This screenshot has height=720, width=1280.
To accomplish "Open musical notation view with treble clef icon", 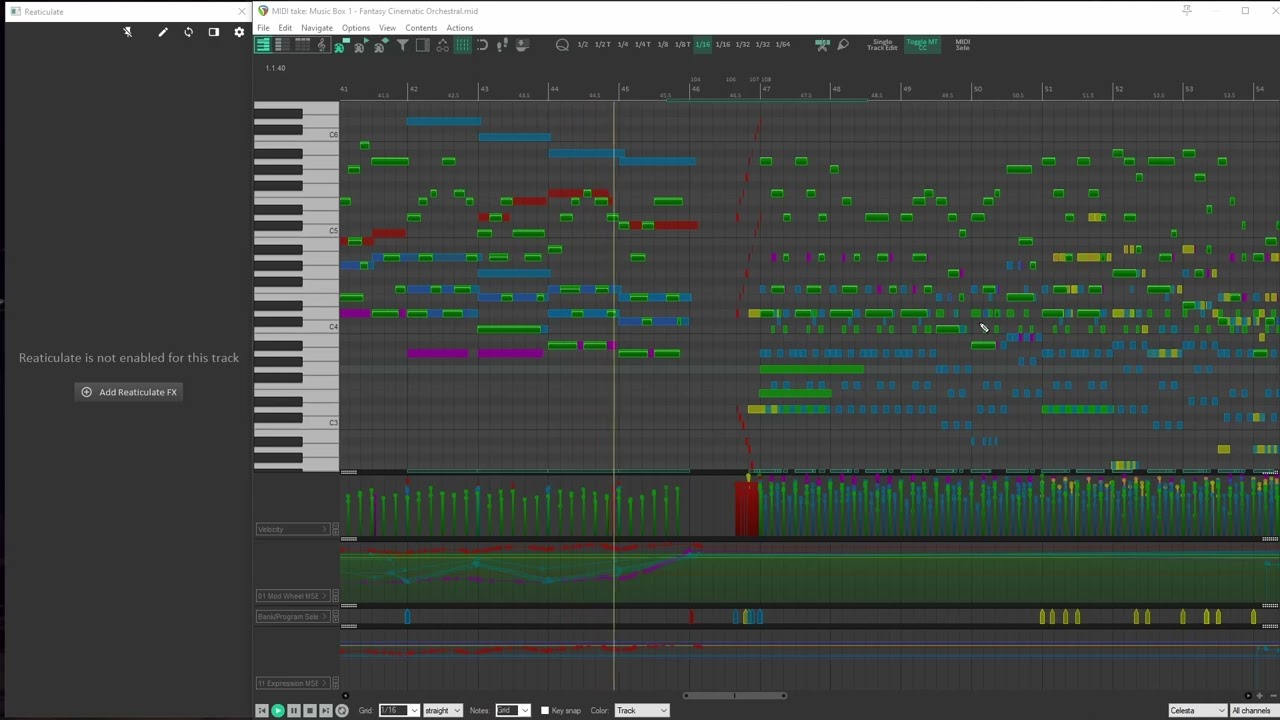I will click(x=321, y=45).
